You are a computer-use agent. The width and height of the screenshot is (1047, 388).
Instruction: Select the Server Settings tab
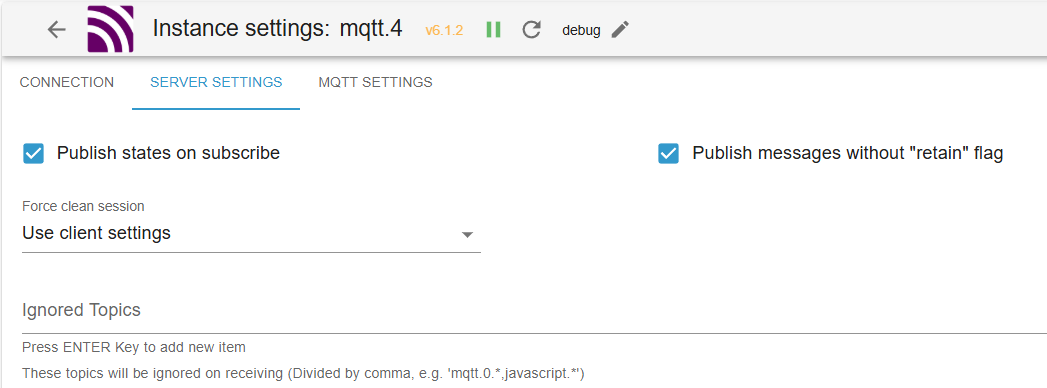coord(216,83)
